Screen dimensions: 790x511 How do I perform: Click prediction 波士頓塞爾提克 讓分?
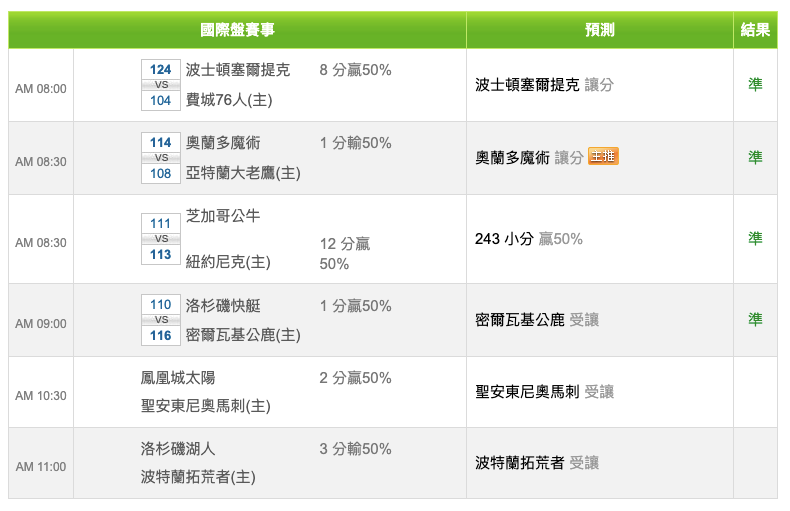click(x=544, y=85)
